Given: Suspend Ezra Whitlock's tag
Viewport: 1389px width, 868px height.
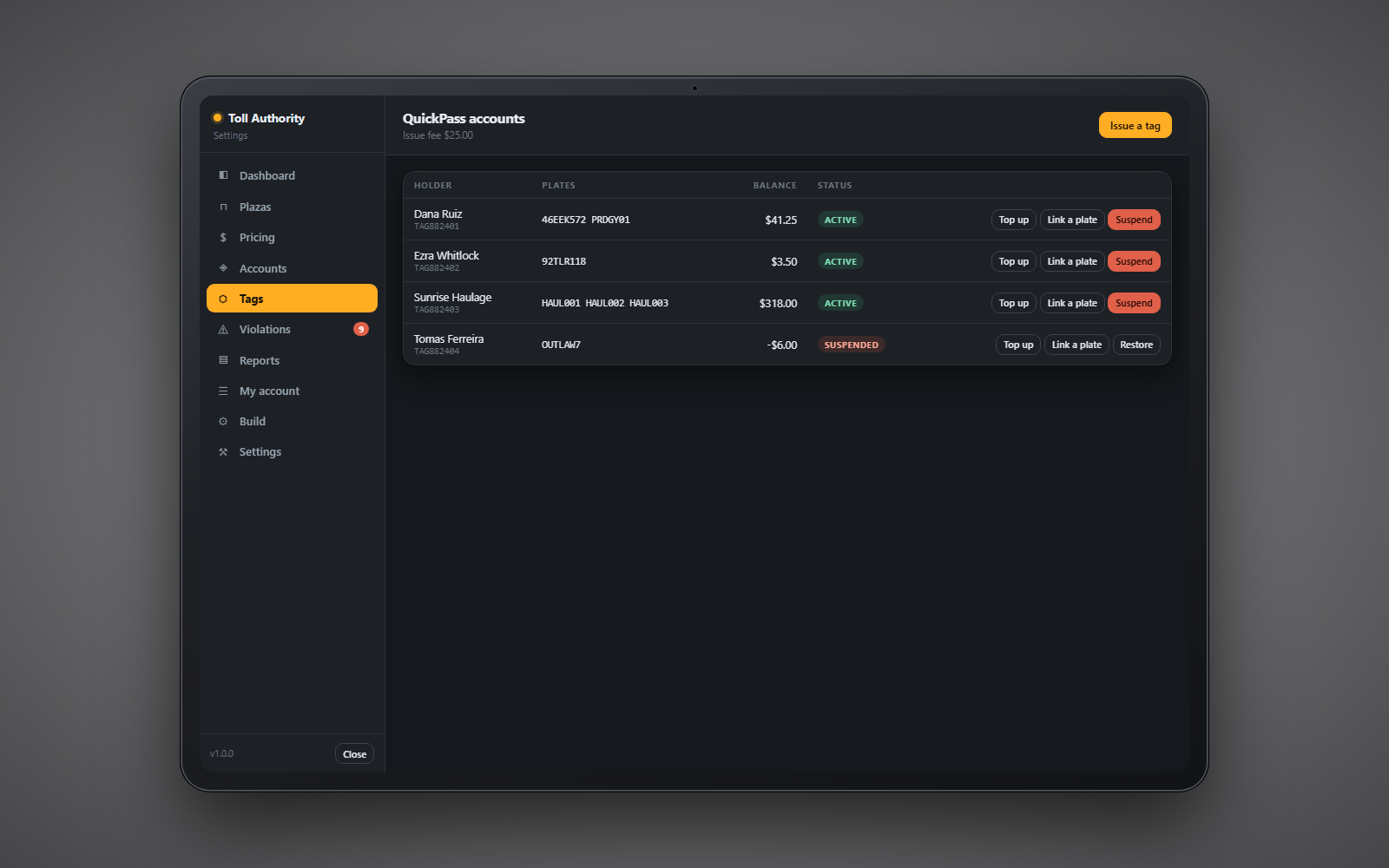Looking at the screenshot, I should 1134,261.
